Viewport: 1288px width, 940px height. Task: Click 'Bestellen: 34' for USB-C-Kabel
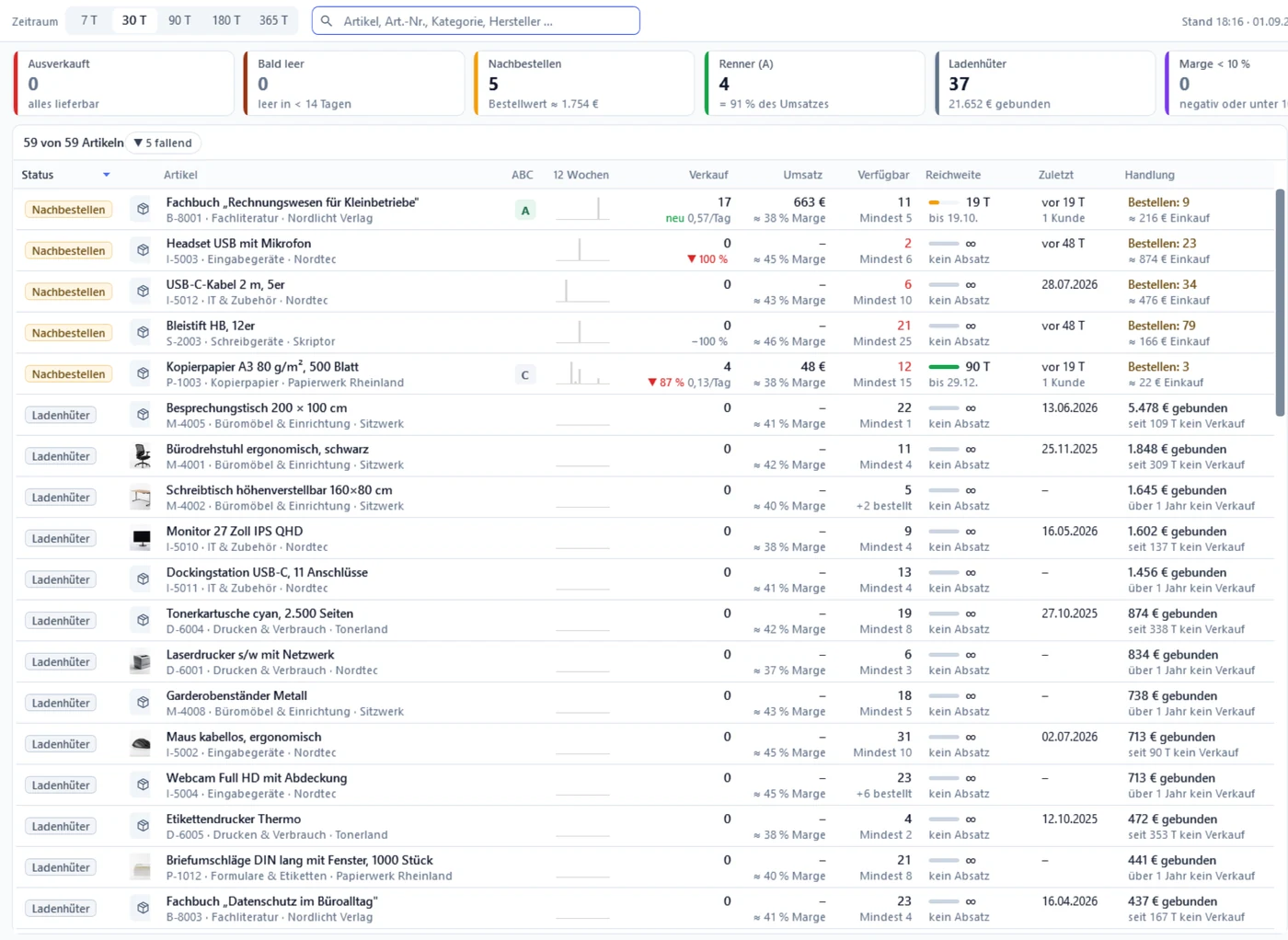[1162, 285]
